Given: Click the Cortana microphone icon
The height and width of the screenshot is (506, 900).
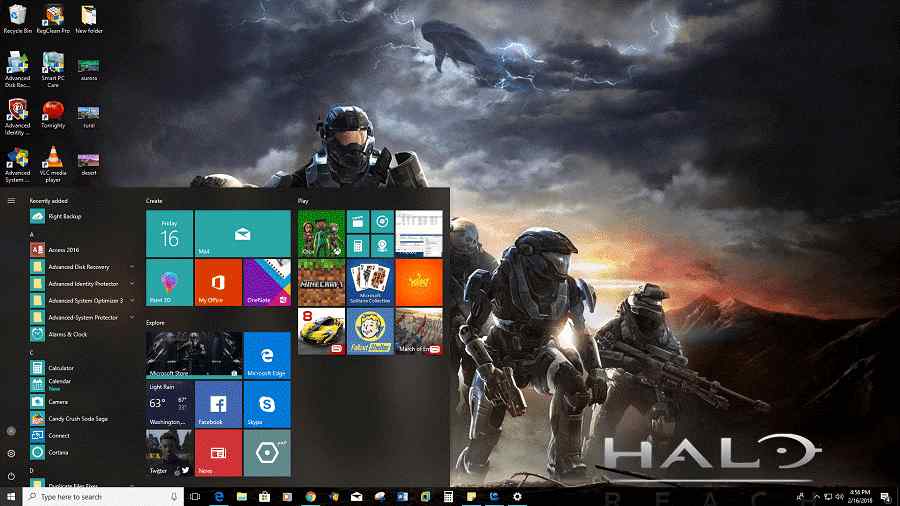Looking at the screenshot, I should 174,497.
